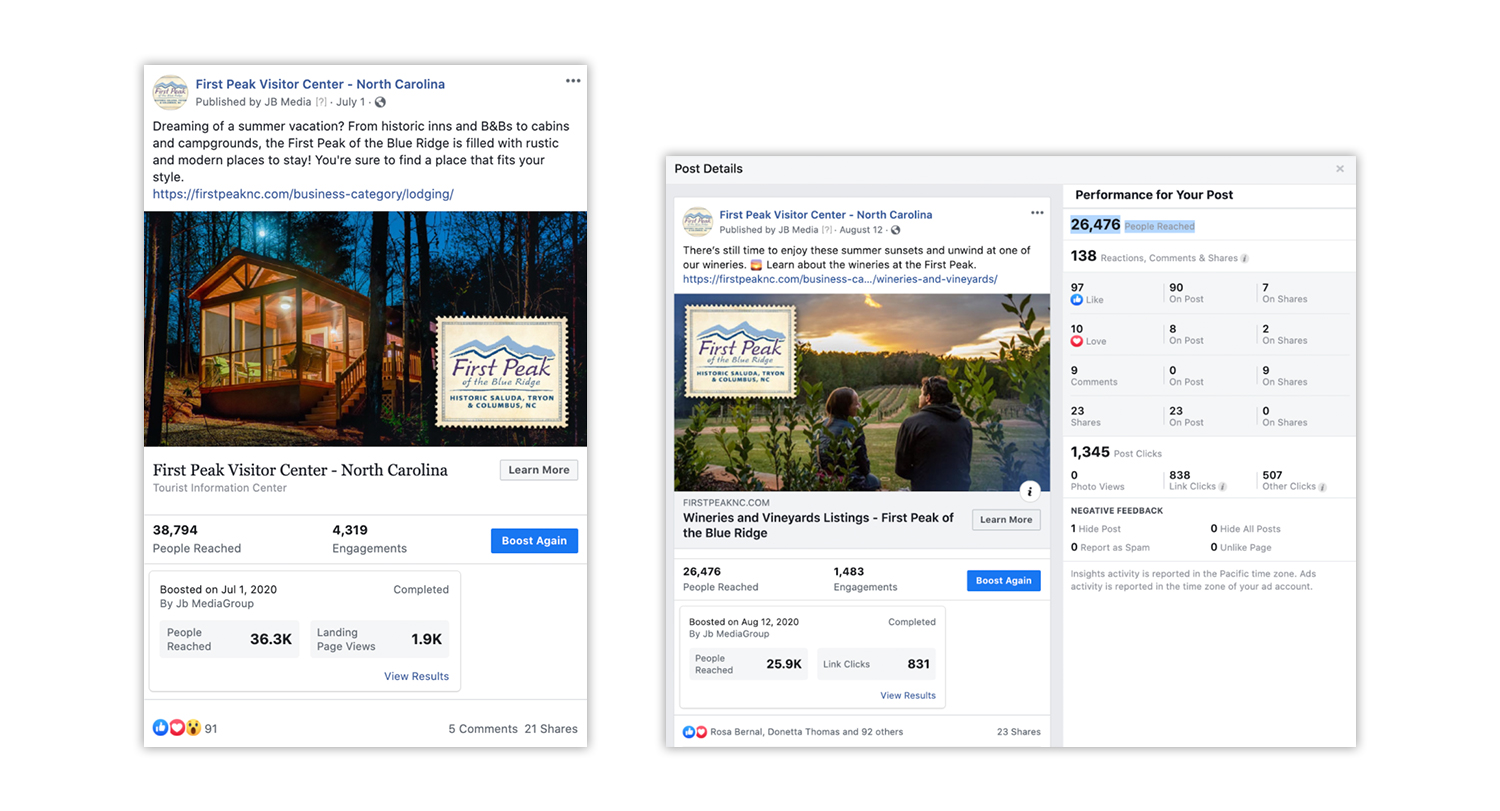This screenshot has height=811, width=1500.
Task: Click the FIRSTPEAKNC.COM domain label
Action: (x=726, y=503)
